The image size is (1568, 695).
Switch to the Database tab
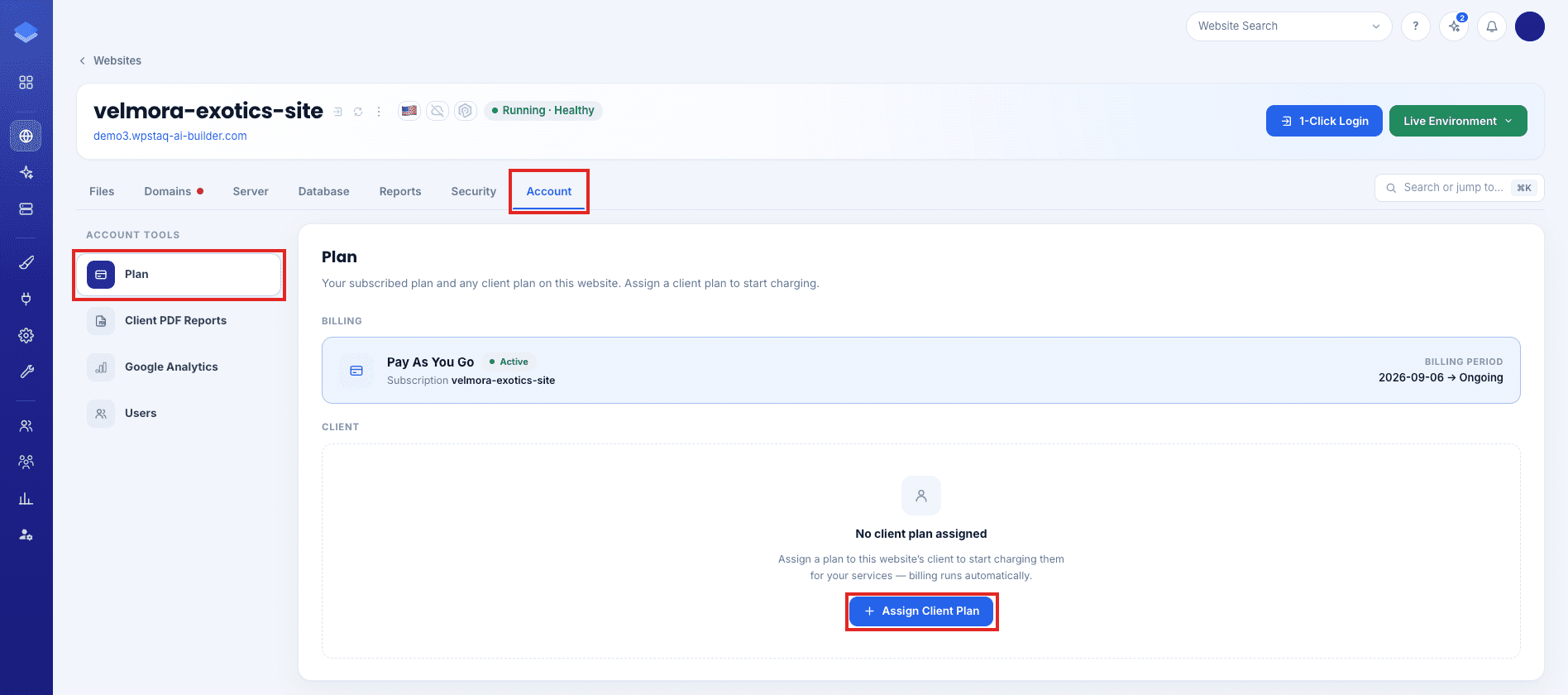coord(324,191)
